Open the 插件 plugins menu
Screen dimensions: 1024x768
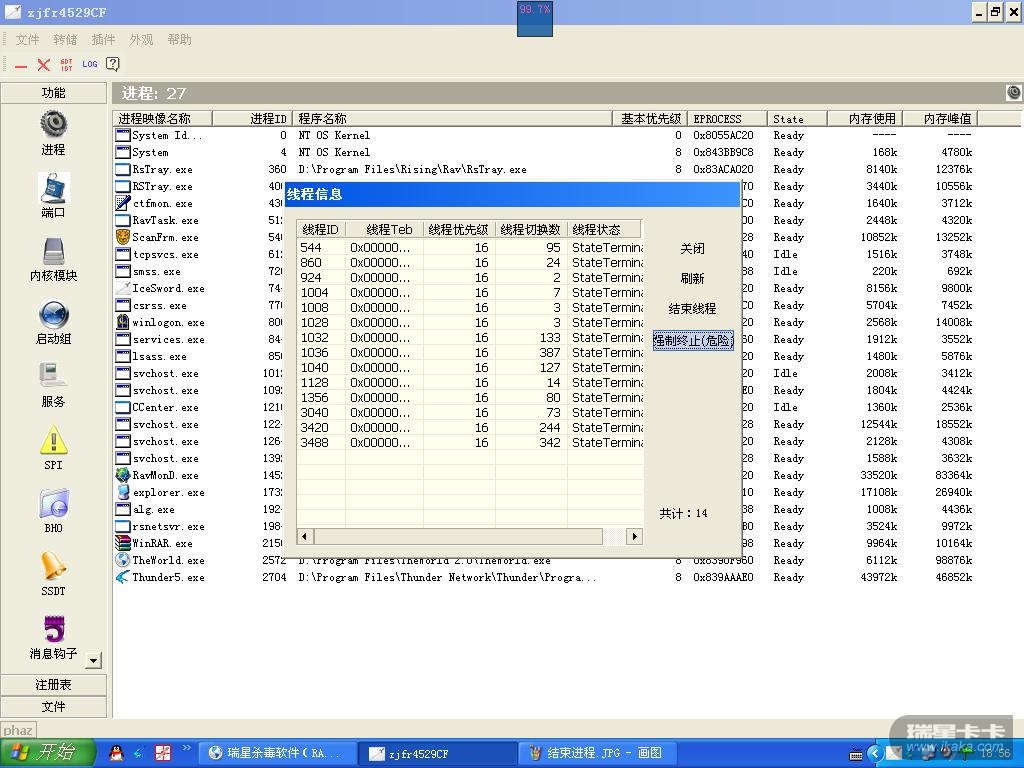pyautogui.click(x=103, y=40)
